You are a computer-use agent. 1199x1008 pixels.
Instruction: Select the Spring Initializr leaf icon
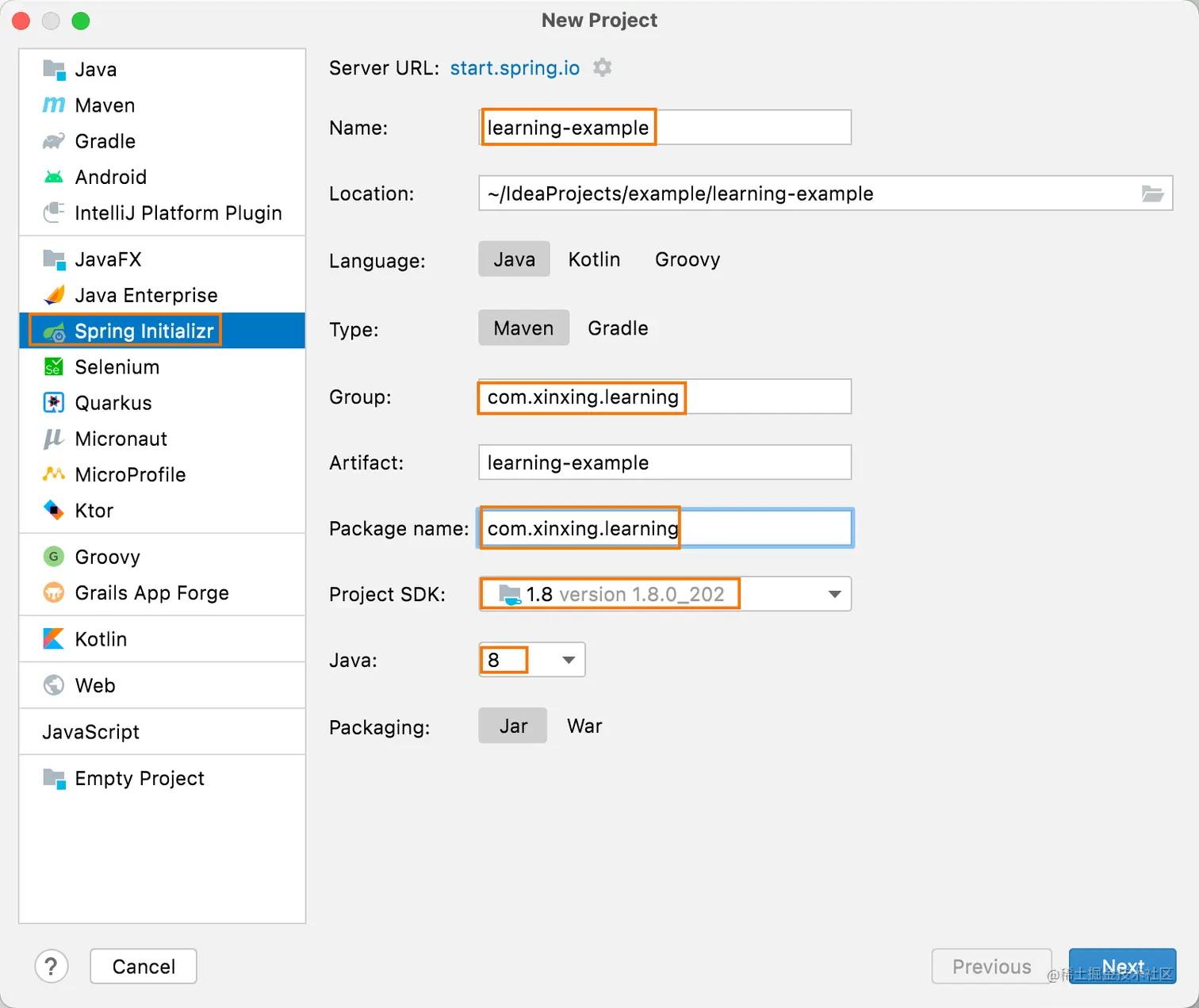[54, 332]
